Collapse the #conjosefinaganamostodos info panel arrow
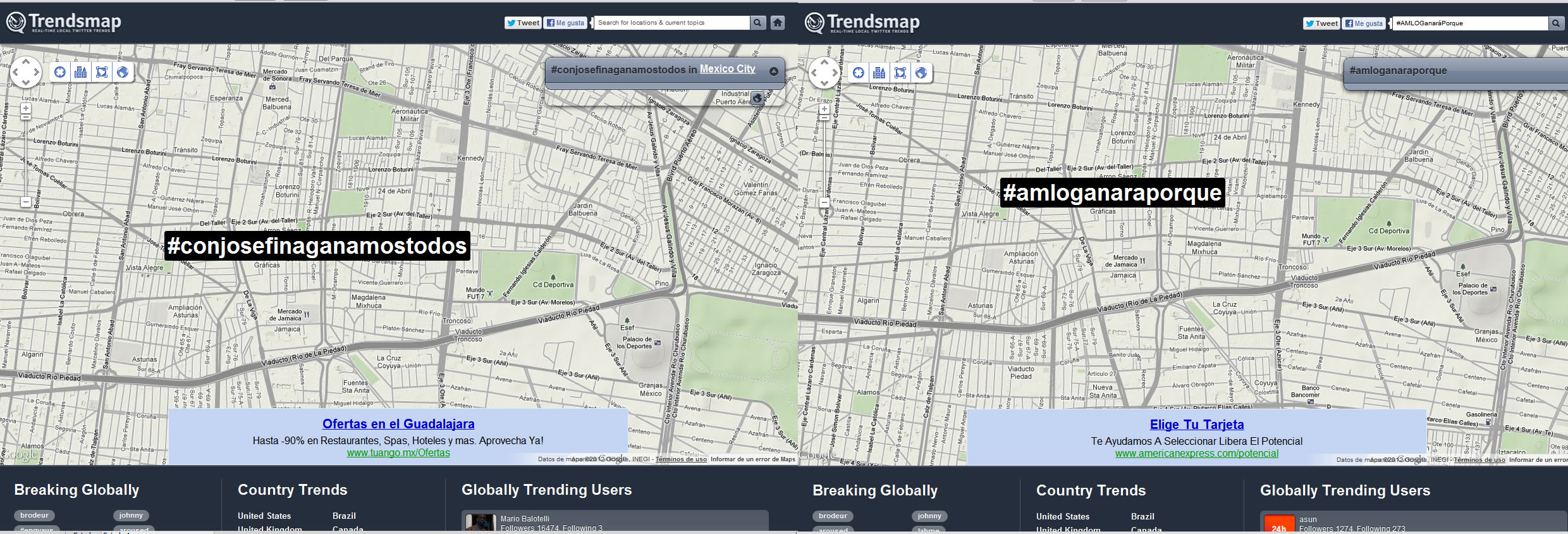 coord(774,71)
